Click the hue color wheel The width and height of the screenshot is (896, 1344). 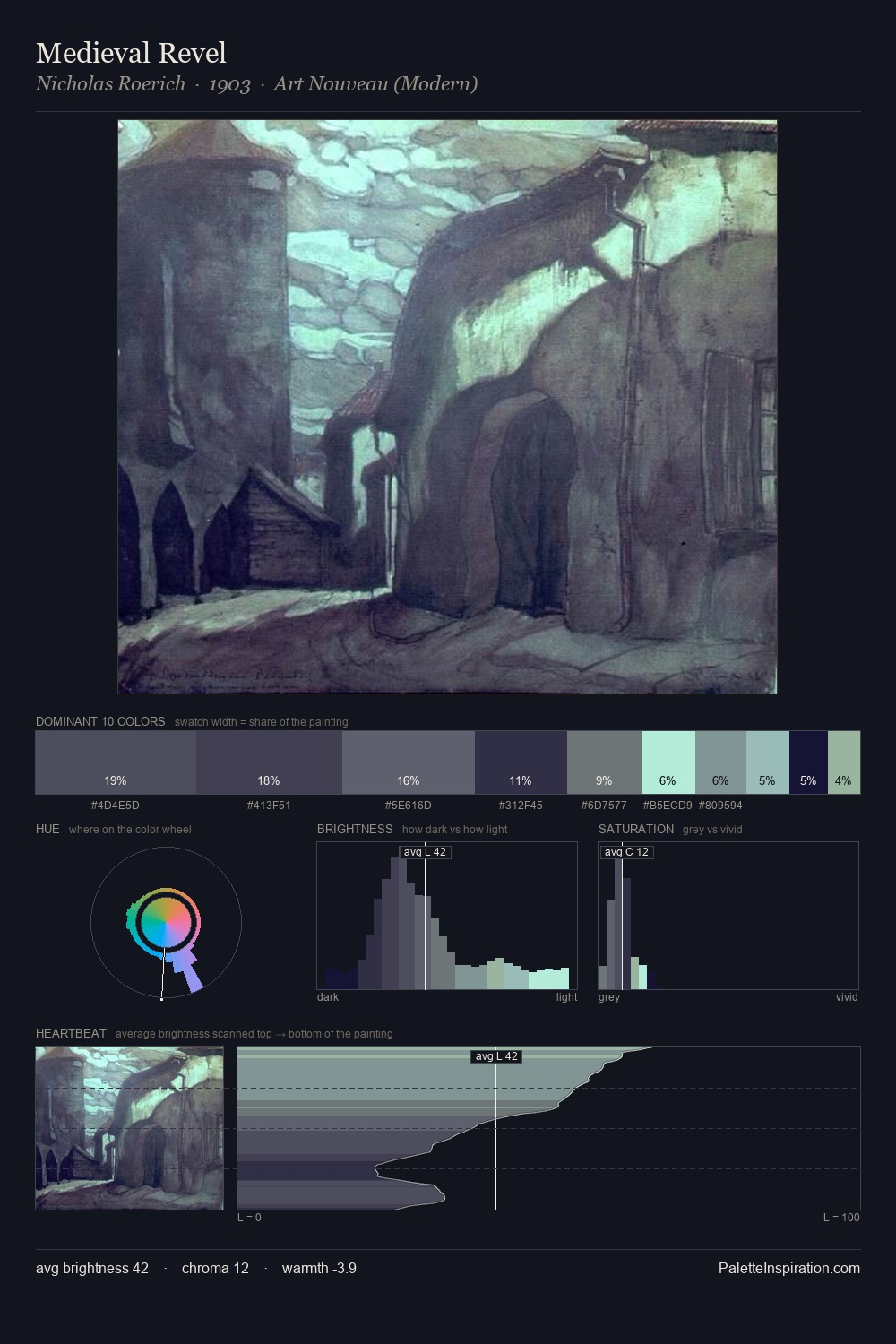coord(166,922)
